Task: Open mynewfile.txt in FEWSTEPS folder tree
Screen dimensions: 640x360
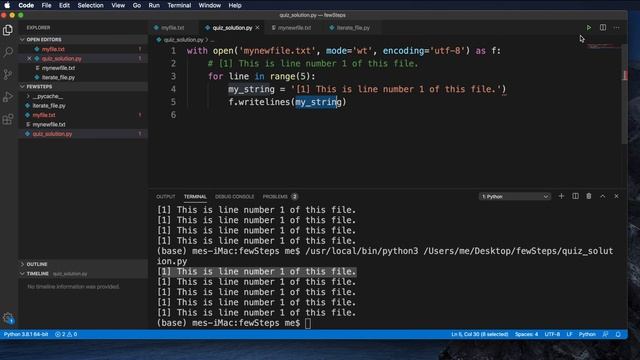Action: pyautogui.click(x=49, y=124)
